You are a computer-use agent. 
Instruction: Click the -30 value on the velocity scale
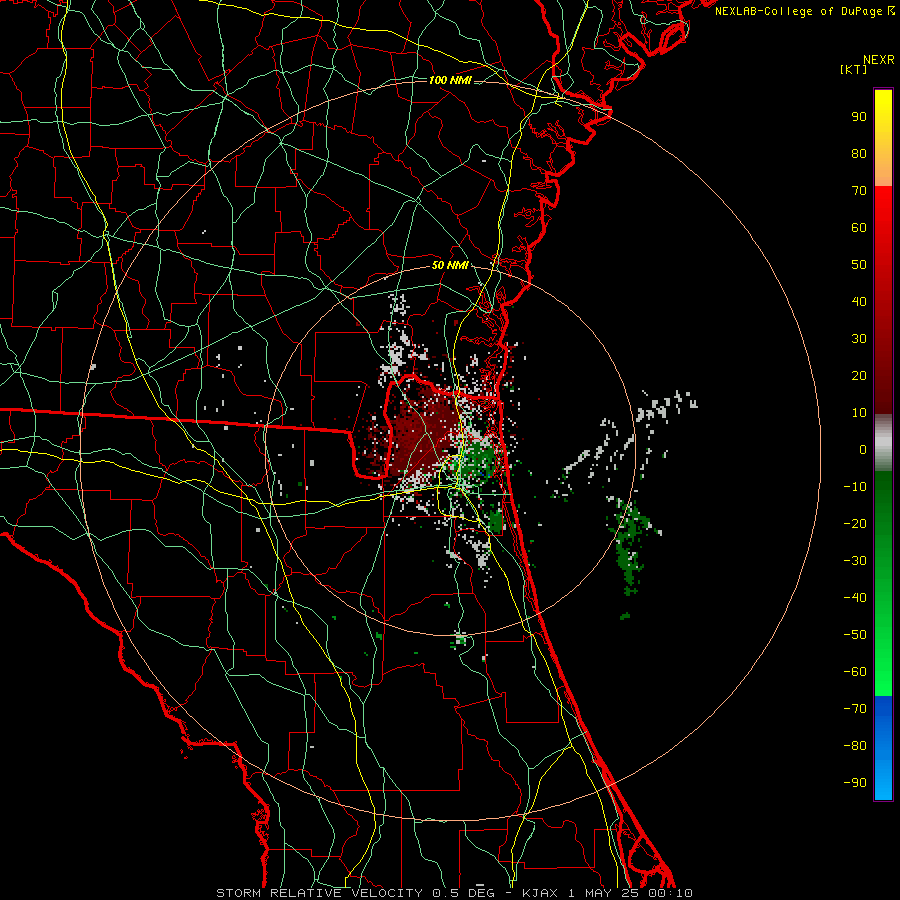coord(855,561)
